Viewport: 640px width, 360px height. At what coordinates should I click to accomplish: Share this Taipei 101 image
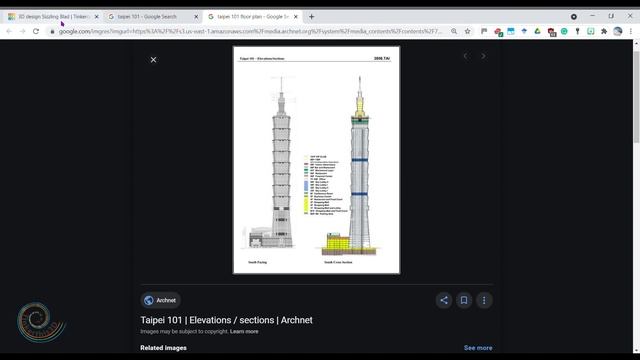point(444,300)
